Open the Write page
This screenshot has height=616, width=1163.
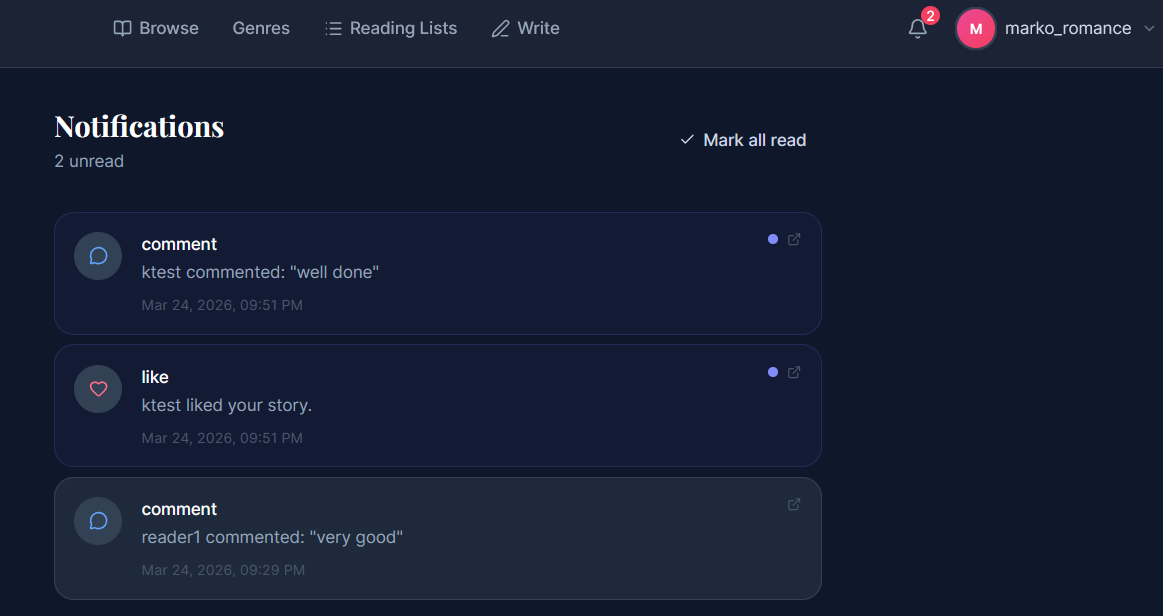click(526, 29)
